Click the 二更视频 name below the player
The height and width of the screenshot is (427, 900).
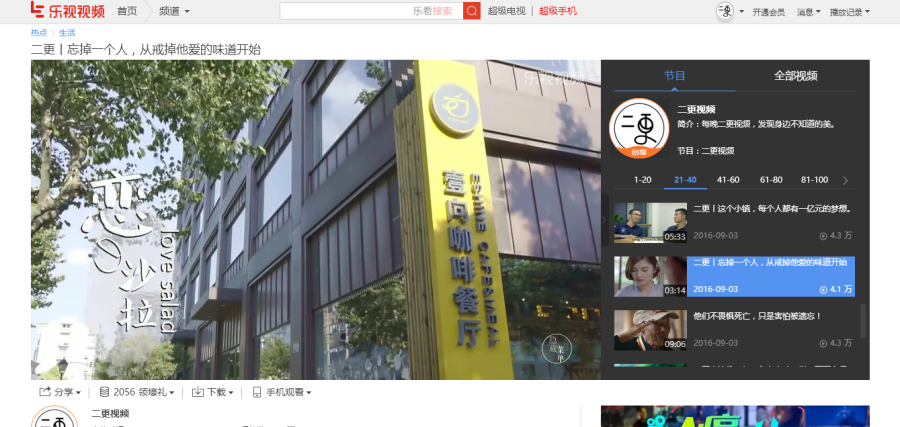pyautogui.click(x=110, y=413)
